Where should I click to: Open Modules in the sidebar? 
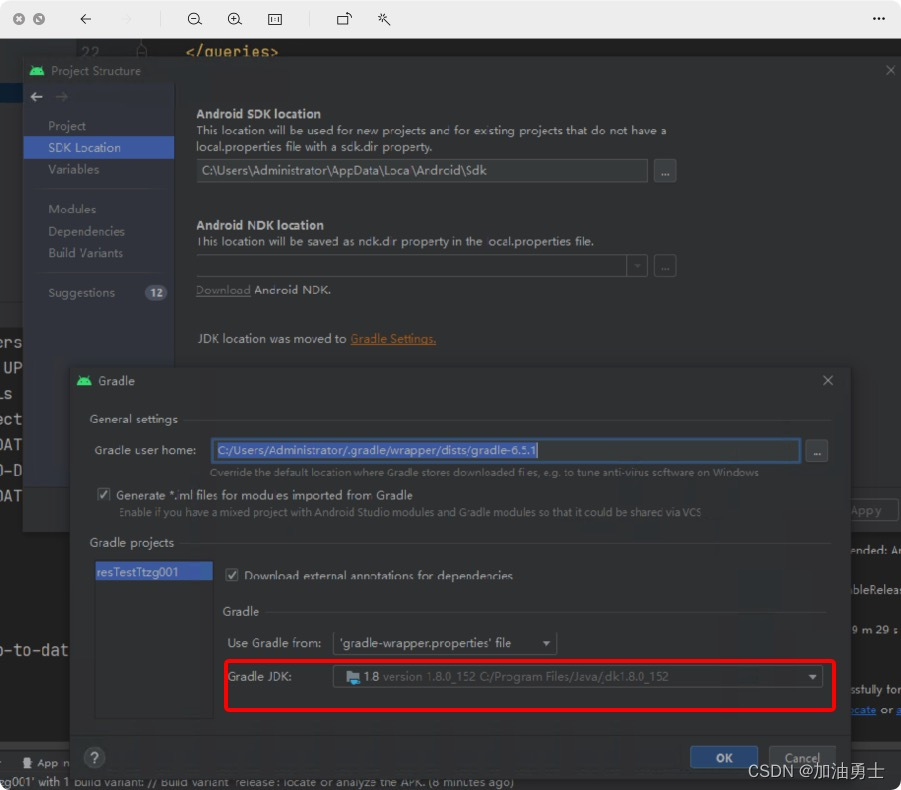pyautogui.click(x=72, y=209)
